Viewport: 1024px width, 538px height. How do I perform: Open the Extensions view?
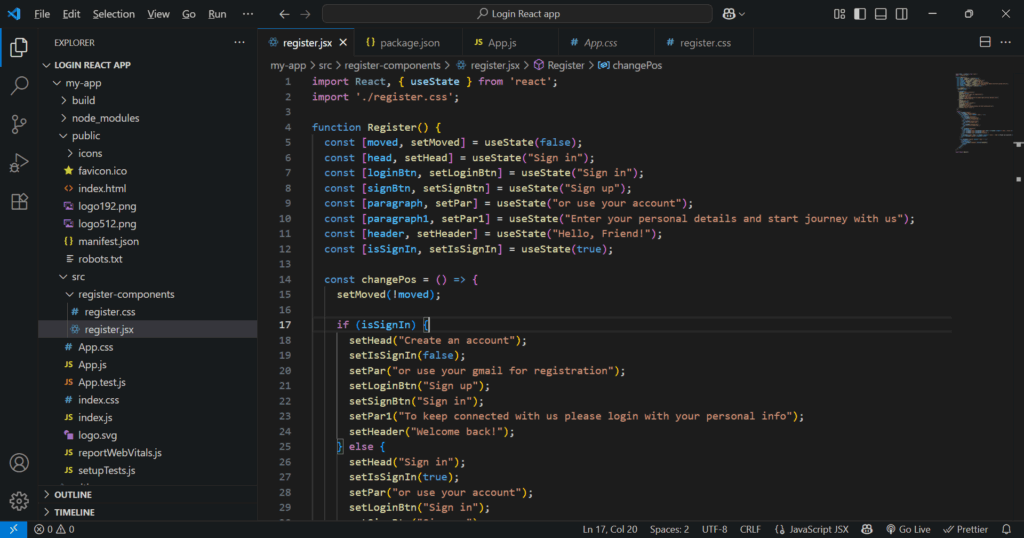(18, 201)
